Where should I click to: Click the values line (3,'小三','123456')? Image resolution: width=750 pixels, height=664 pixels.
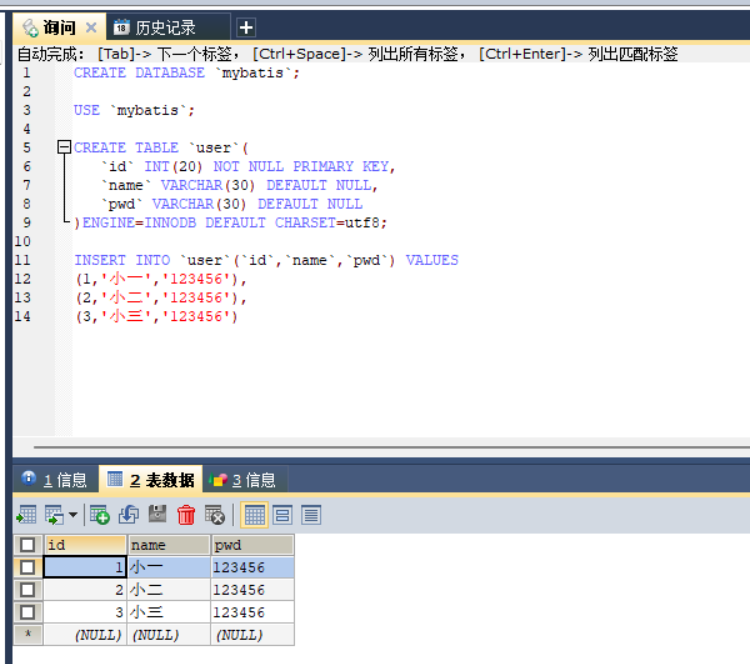click(156, 317)
